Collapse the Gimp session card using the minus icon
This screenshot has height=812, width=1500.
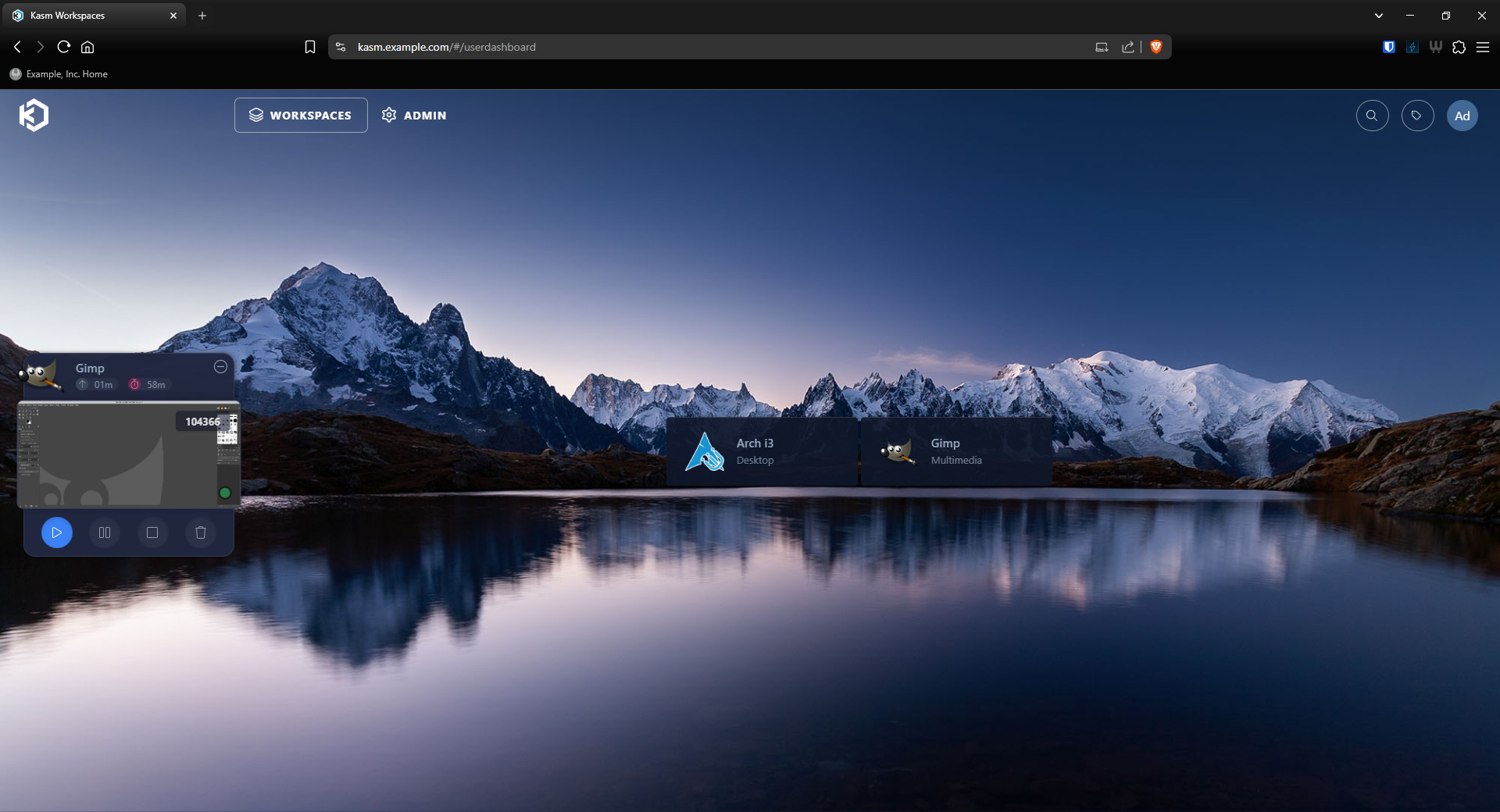(220, 367)
